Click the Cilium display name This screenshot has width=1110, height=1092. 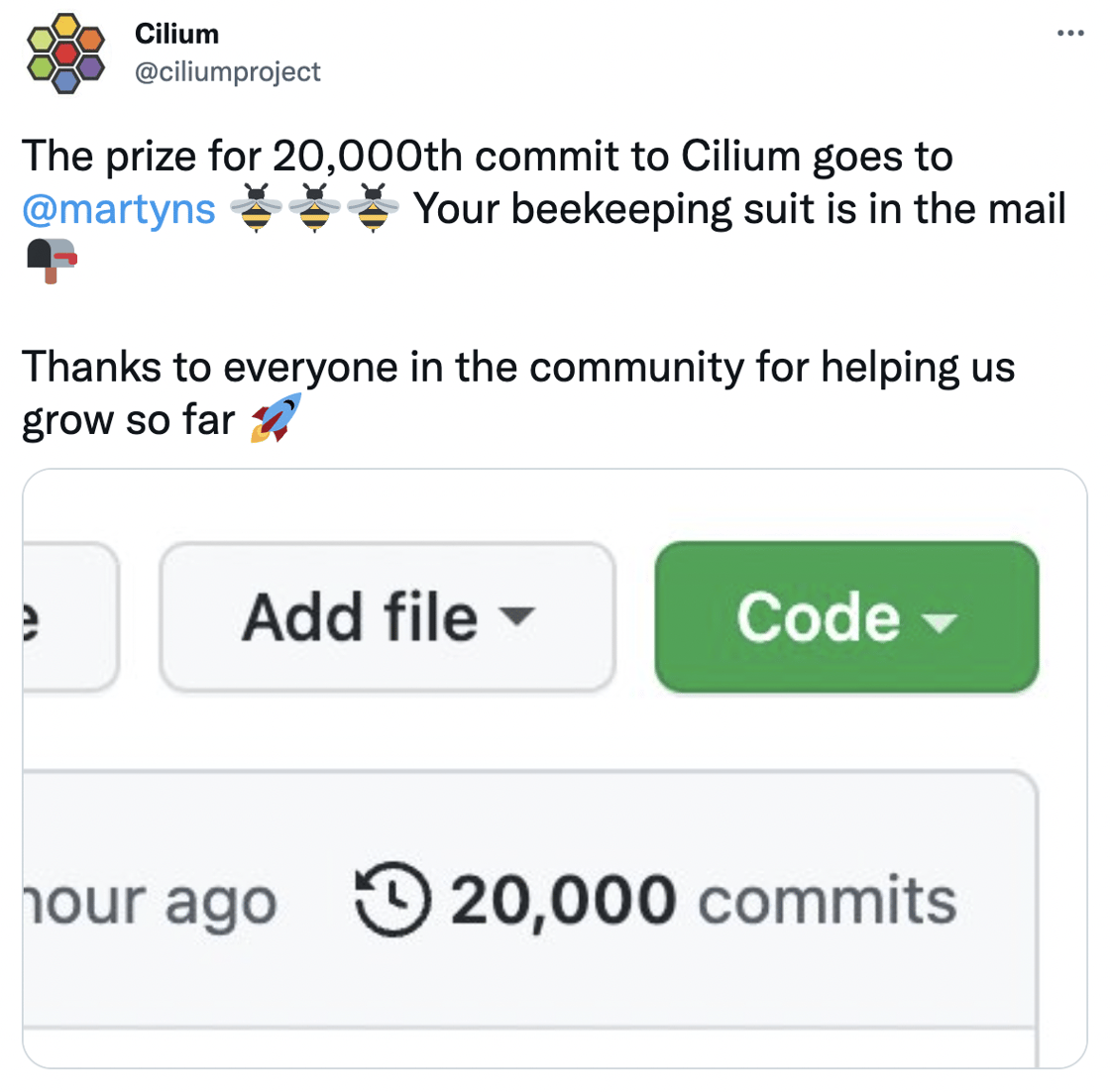[176, 34]
